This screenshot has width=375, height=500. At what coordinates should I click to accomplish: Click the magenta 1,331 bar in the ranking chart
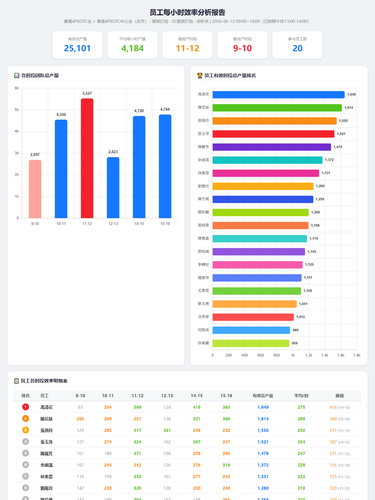point(266,173)
